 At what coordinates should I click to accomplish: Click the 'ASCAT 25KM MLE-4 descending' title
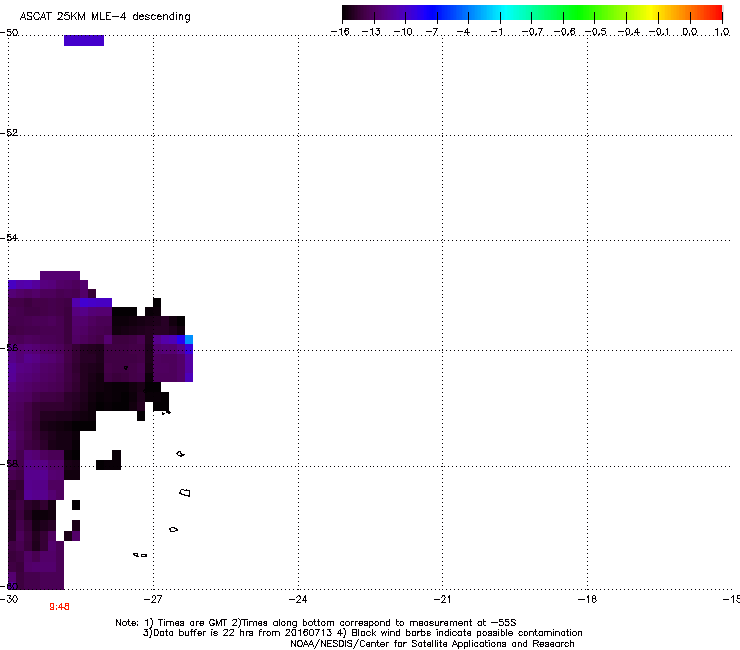(x=105, y=17)
